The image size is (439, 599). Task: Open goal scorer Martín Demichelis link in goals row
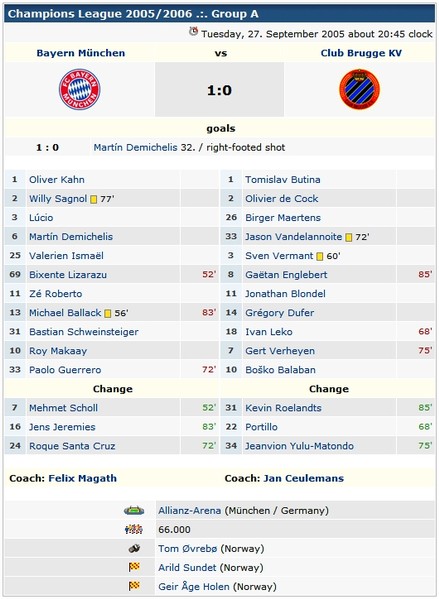[136, 147]
